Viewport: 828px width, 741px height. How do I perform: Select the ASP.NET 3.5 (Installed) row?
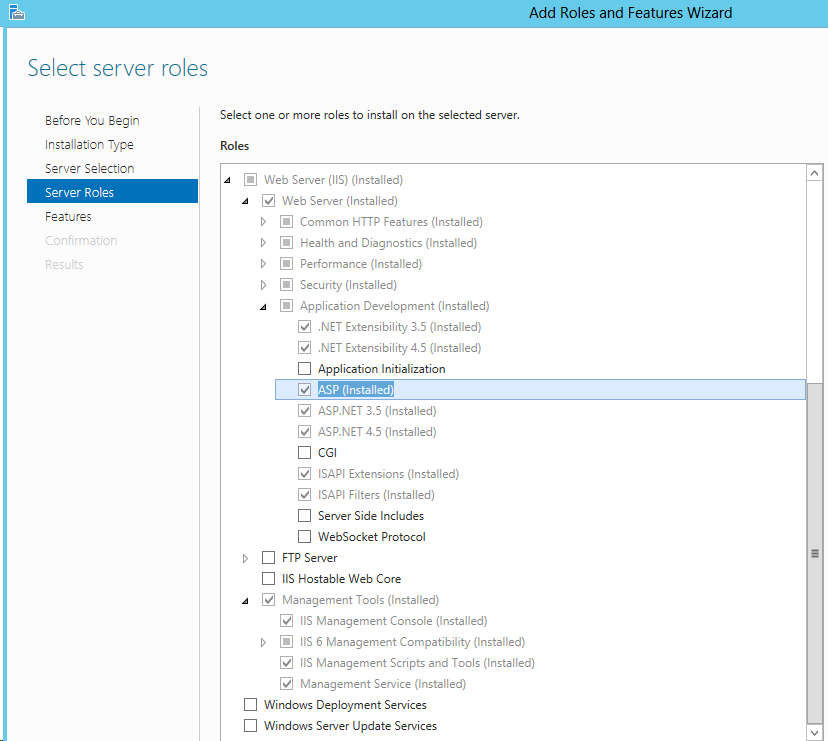tap(377, 410)
